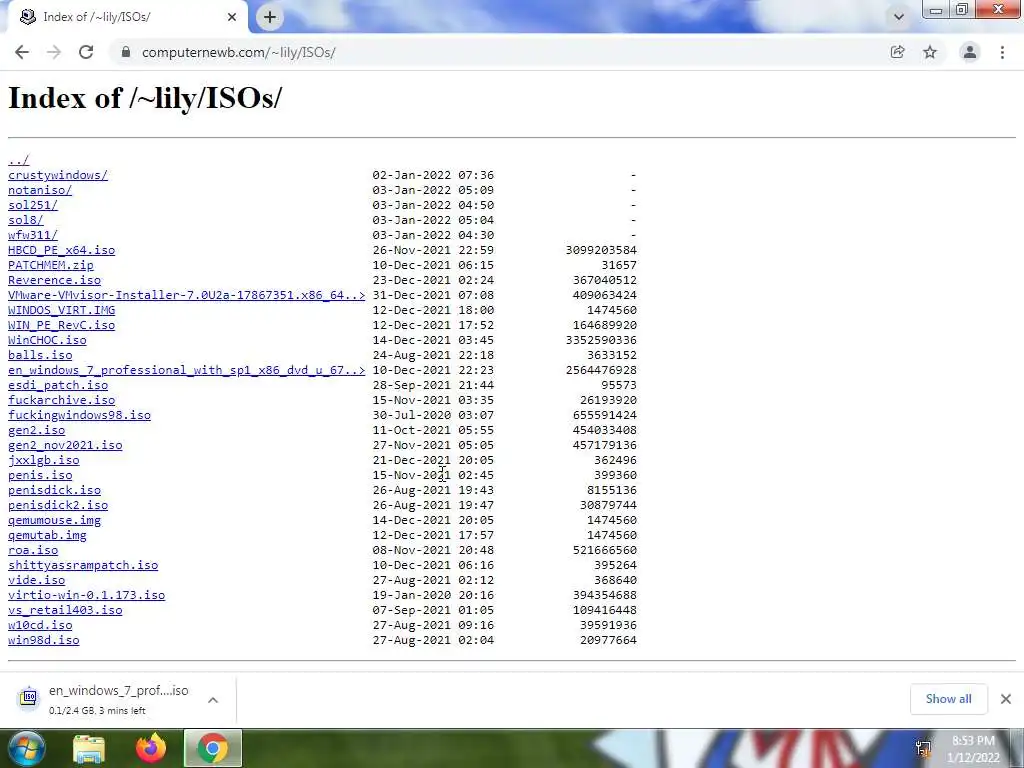Screen dimensions: 1024x768
Task: Download the VMware-VMvisor-Installer file
Action: pos(187,295)
